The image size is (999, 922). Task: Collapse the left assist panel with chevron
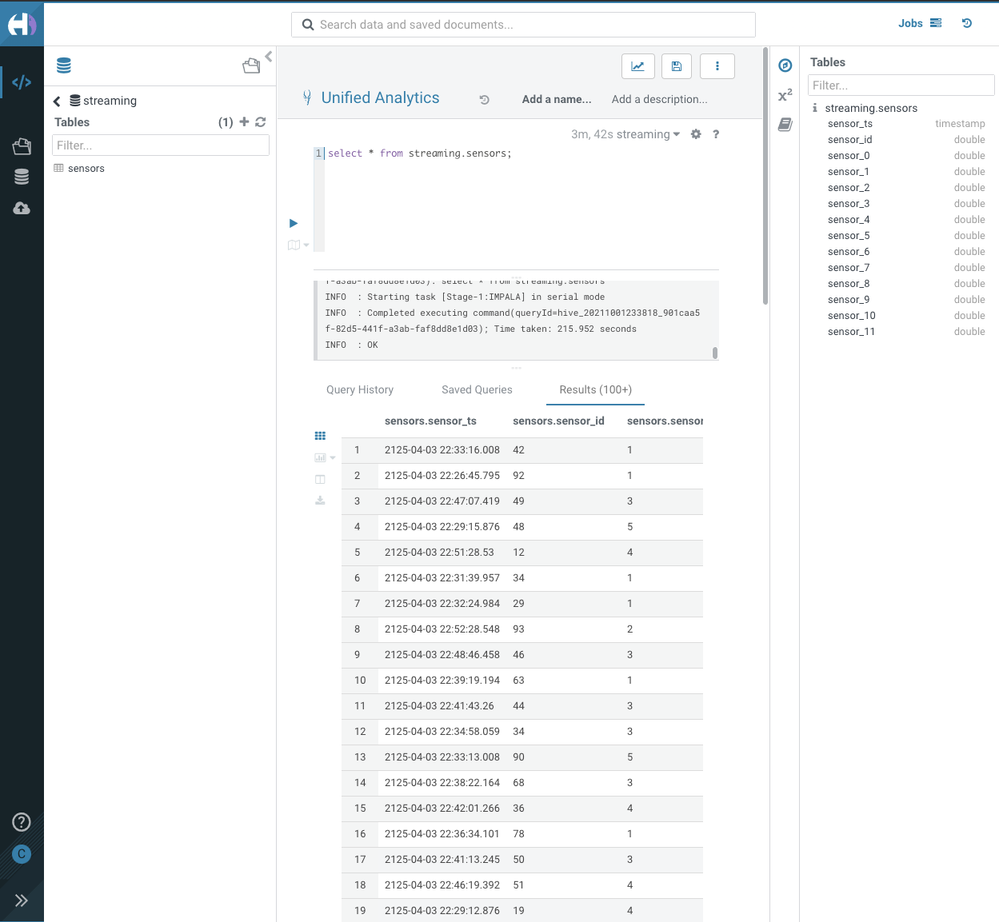[x=269, y=56]
